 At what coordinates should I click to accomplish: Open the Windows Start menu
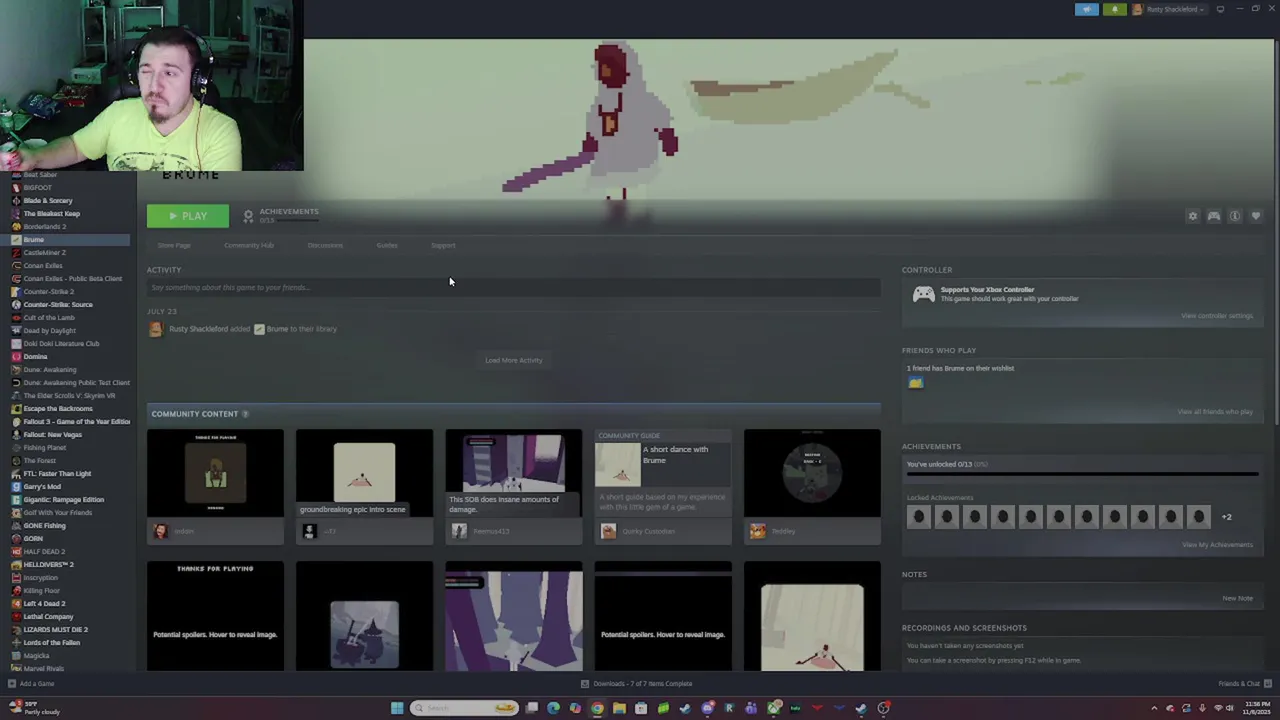[397, 708]
